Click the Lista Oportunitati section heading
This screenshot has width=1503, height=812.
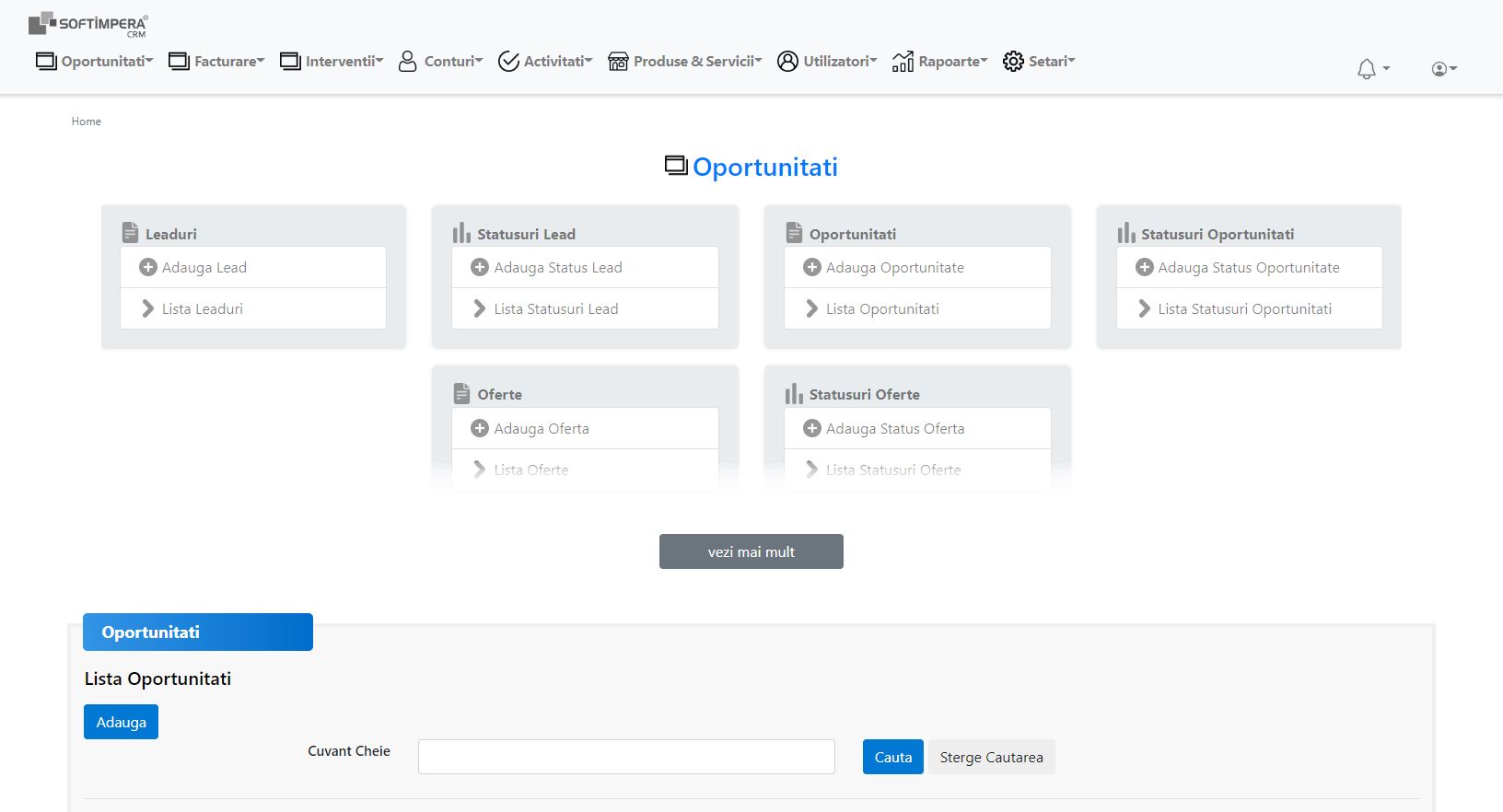click(157, 679)
